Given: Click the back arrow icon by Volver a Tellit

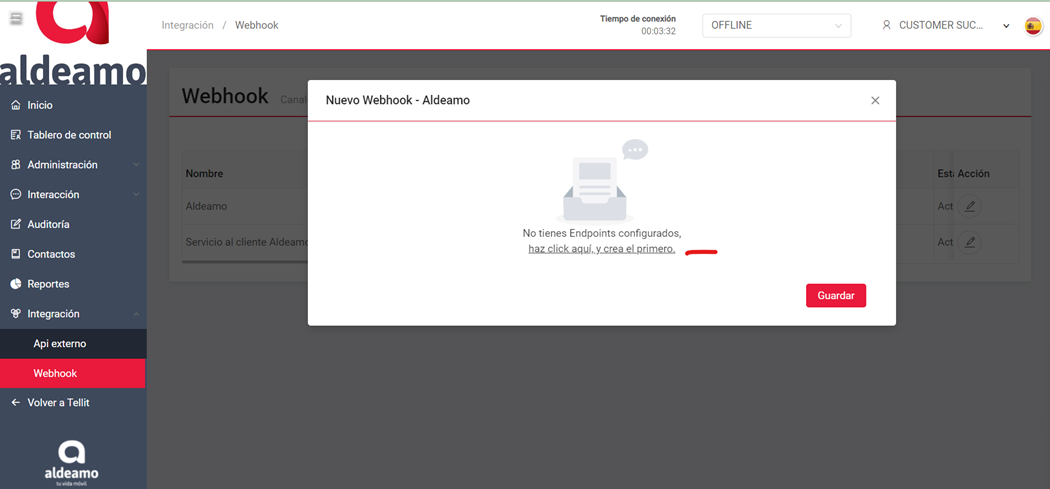Looking at the screenshot, I should 16,403.
